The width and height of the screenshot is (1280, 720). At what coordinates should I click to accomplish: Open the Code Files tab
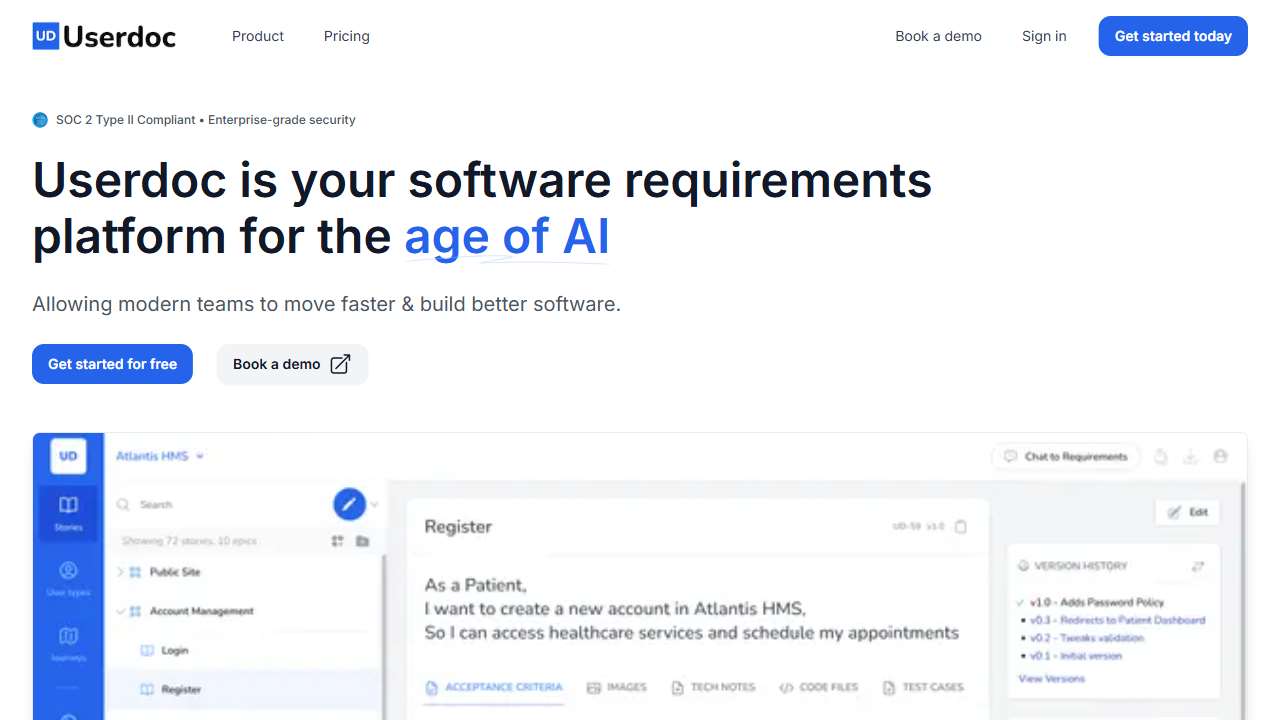(x=819, y=687)
